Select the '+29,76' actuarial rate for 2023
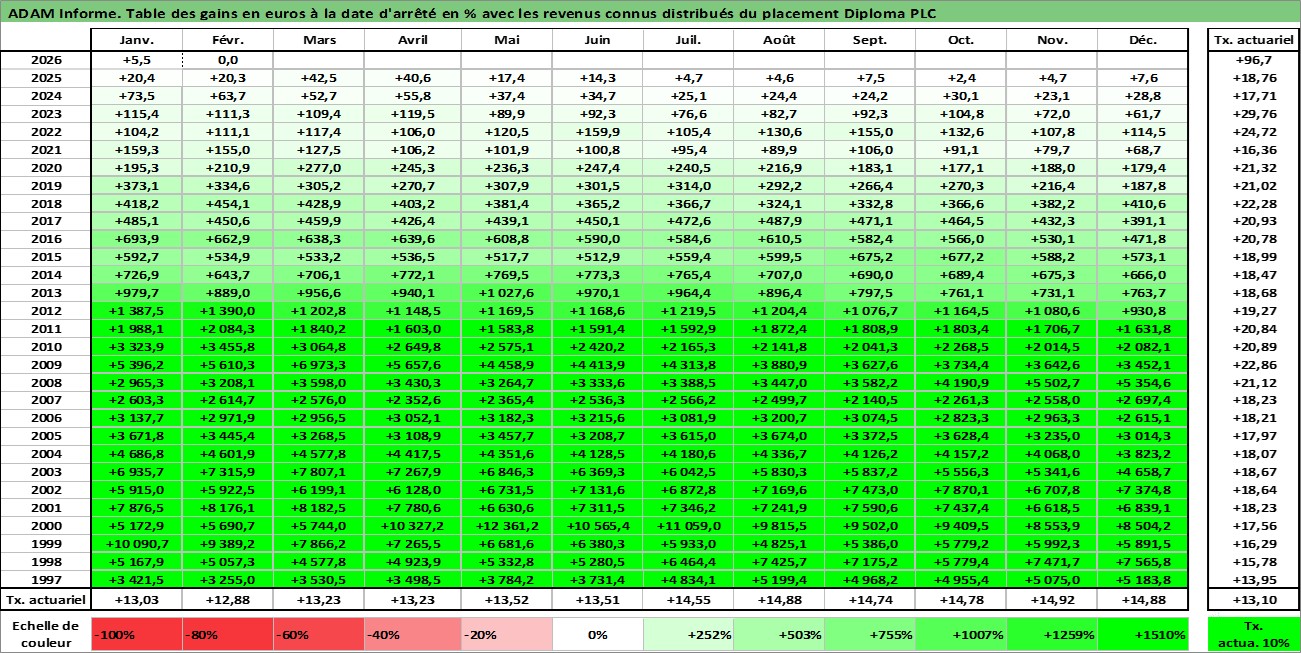The image size is (1301, 653). [1254, 113]
